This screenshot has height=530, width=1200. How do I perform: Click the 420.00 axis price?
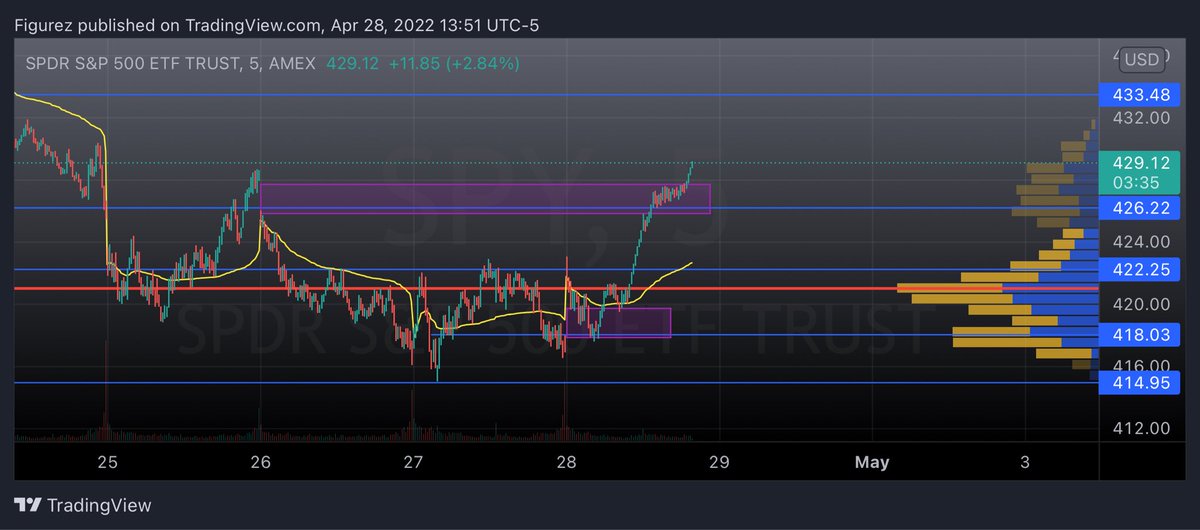pos(1144,304)
